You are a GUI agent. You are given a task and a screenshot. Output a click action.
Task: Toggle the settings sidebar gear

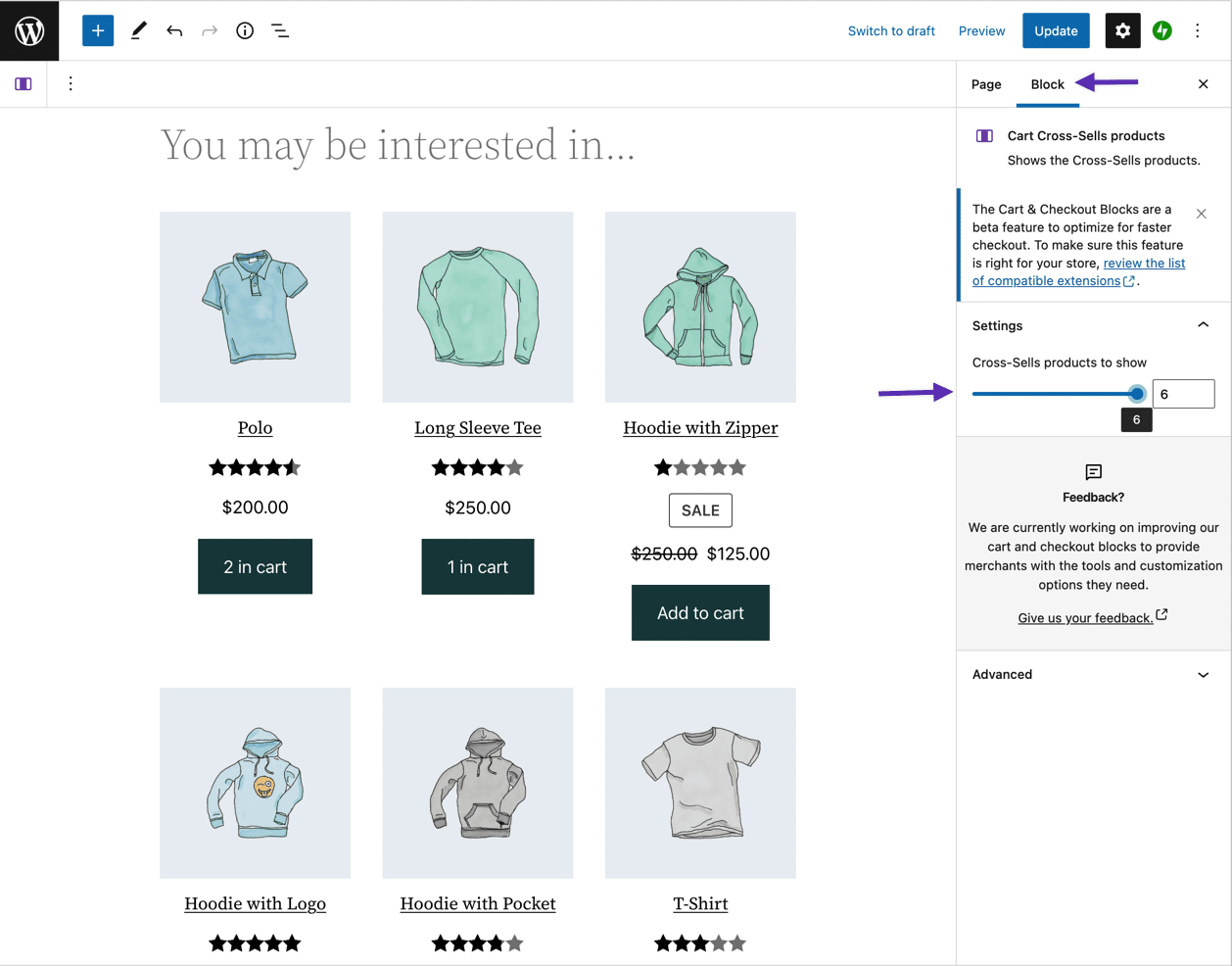(1122, 30)
